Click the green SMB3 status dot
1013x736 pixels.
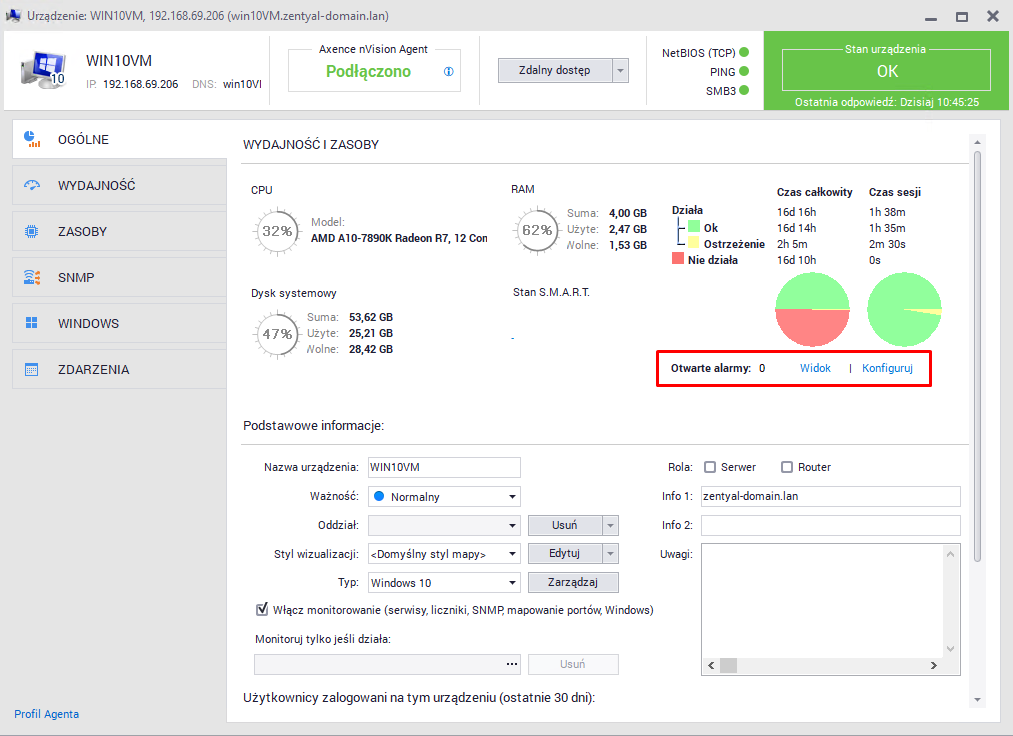point(744,91)
